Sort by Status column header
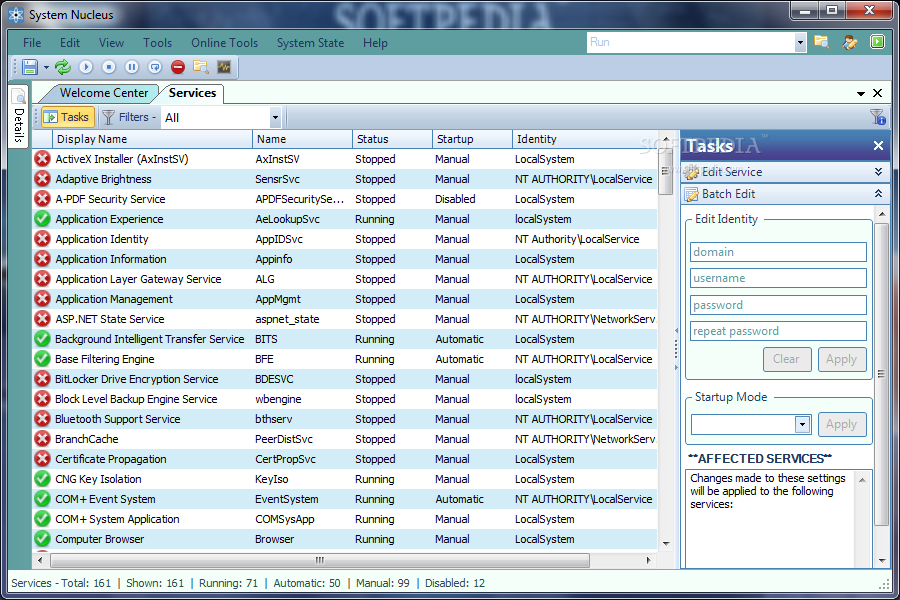The image size is (900, 600). pyautogui.click(x=391, y=139)
